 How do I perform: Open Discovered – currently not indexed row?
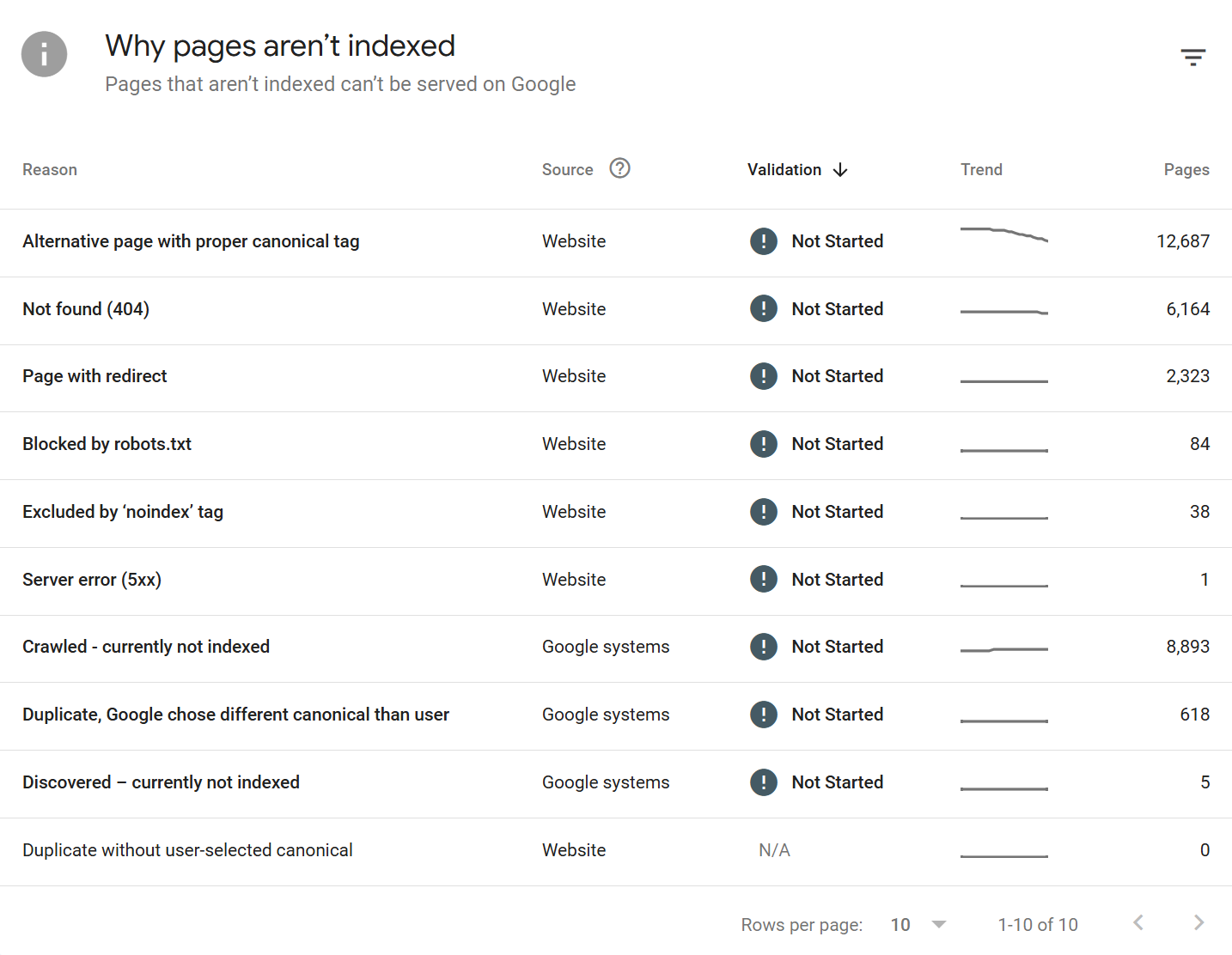(161, 782)
